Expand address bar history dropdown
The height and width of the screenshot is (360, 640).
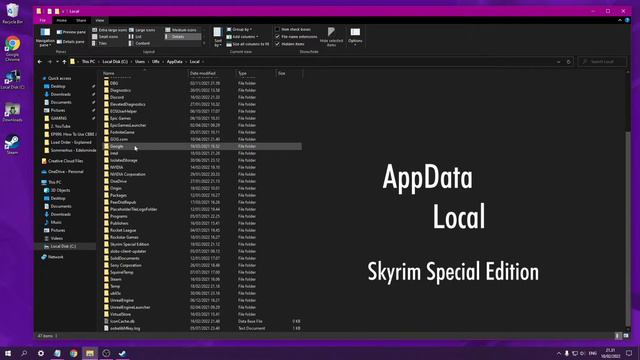[x=558, y=62]
